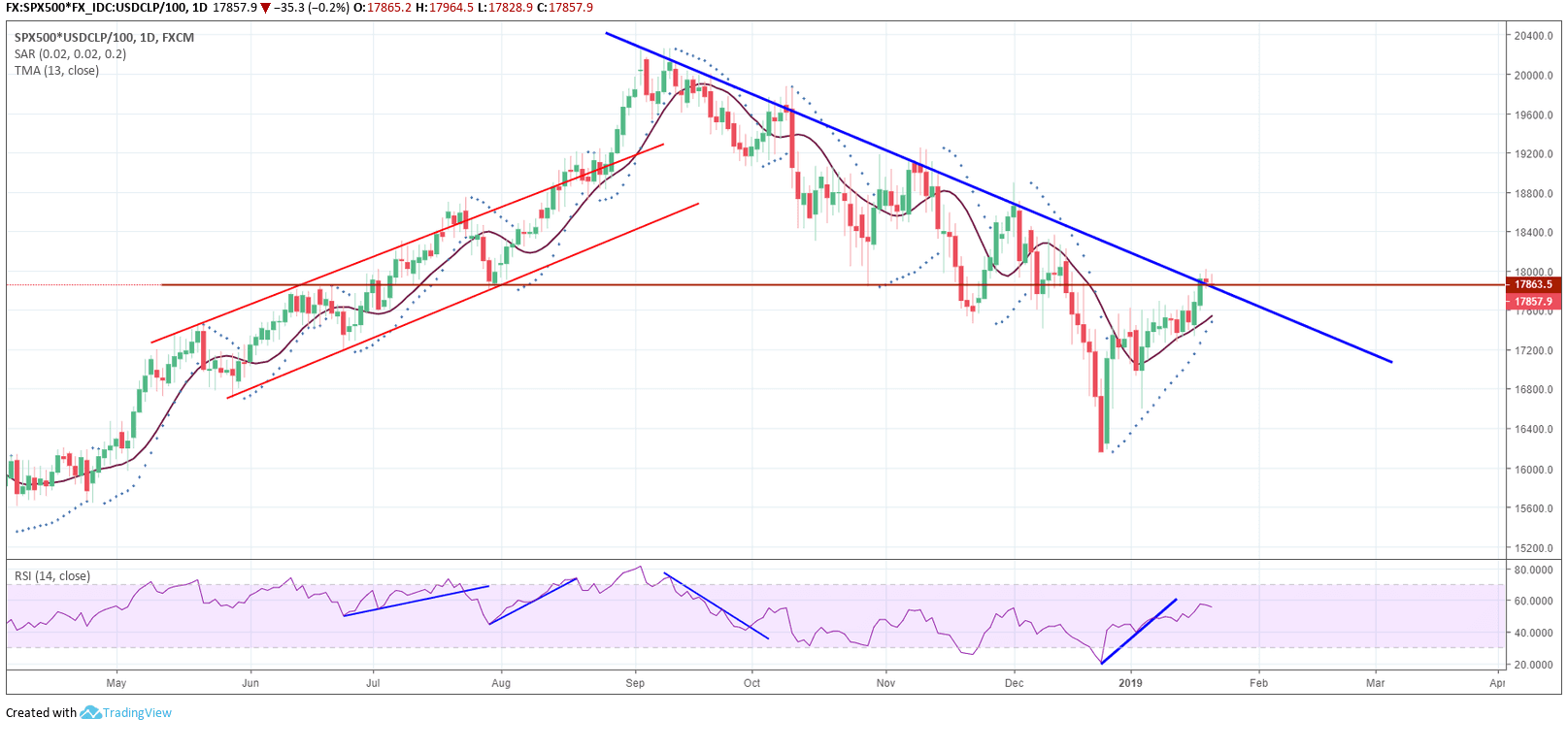Screen dimensions: 1568x751
Task: Click the TradingView cloud logo icon
Action: [90, 712]
